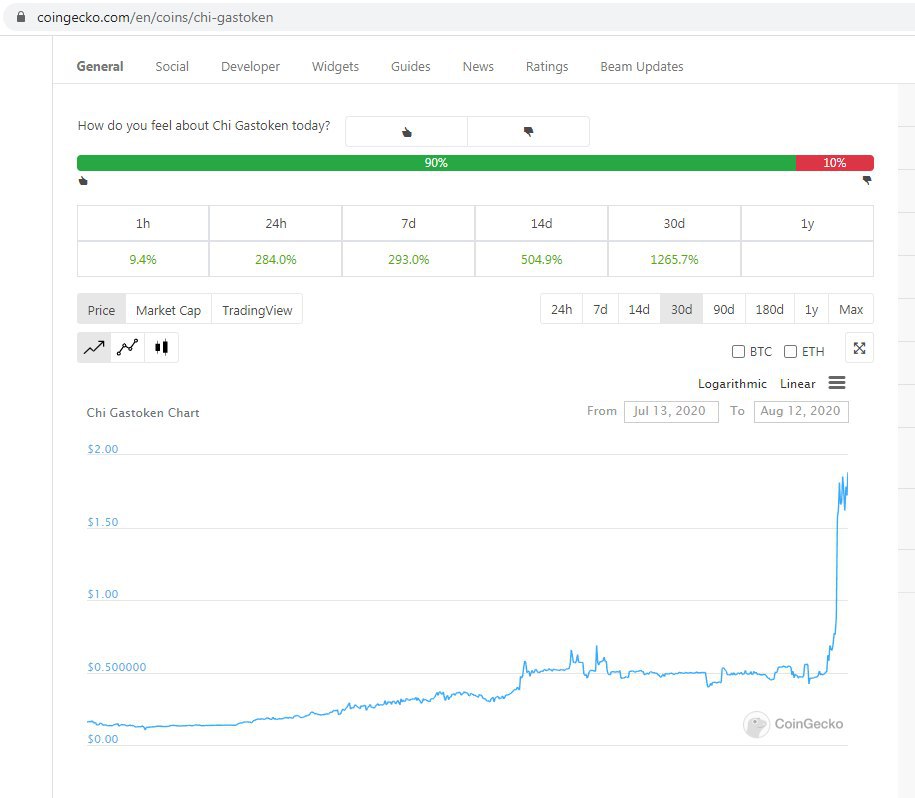Click the URL in the address bar

(x=155, y=18)
